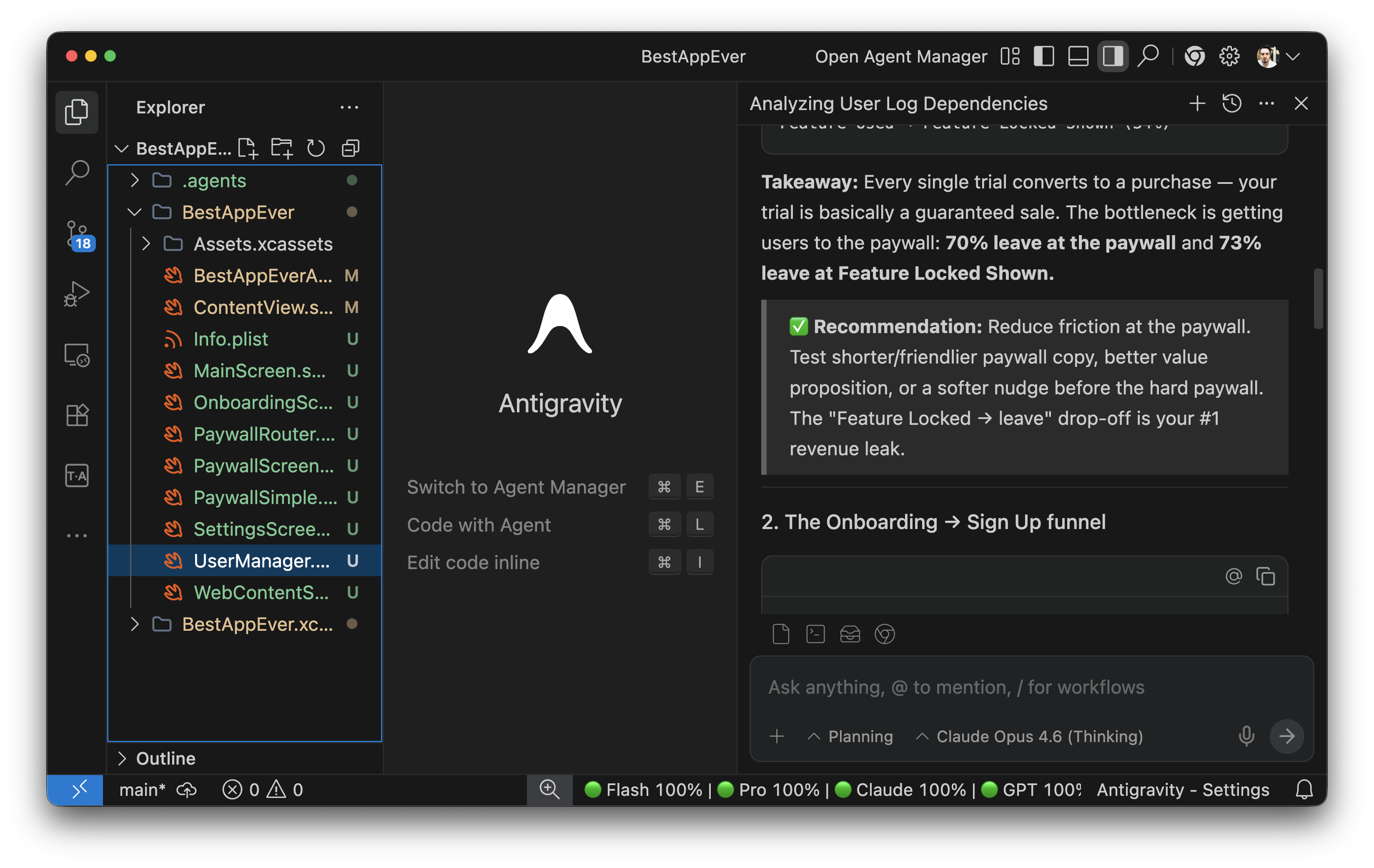Click the terminal icon below the chat message
This screenshot has height=868, width=1374.
click(815, 634)
